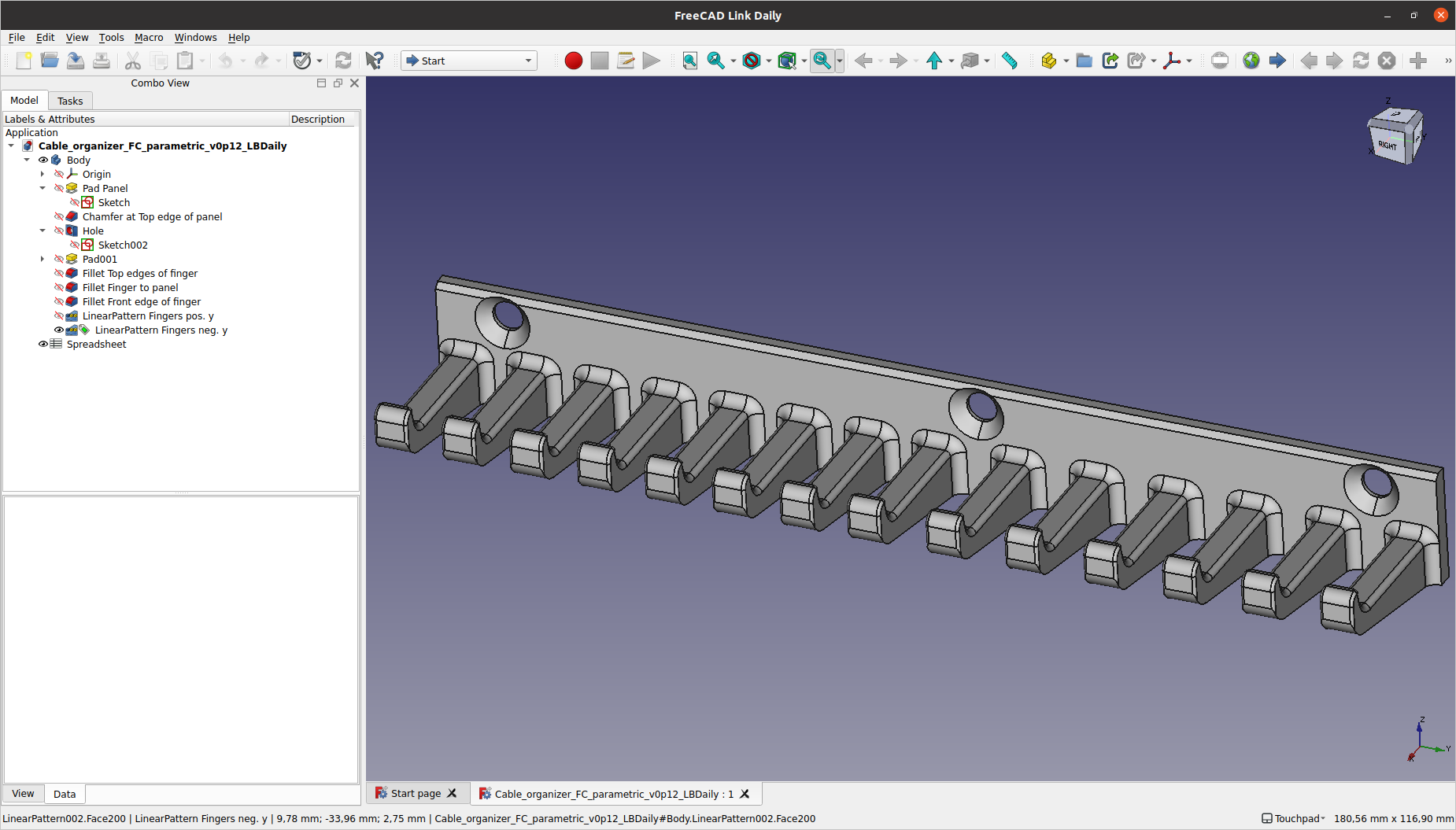The height and width of the screenshot is (830, 1456).
Task: Click the Refresh document icon
Action: [343, 60]
